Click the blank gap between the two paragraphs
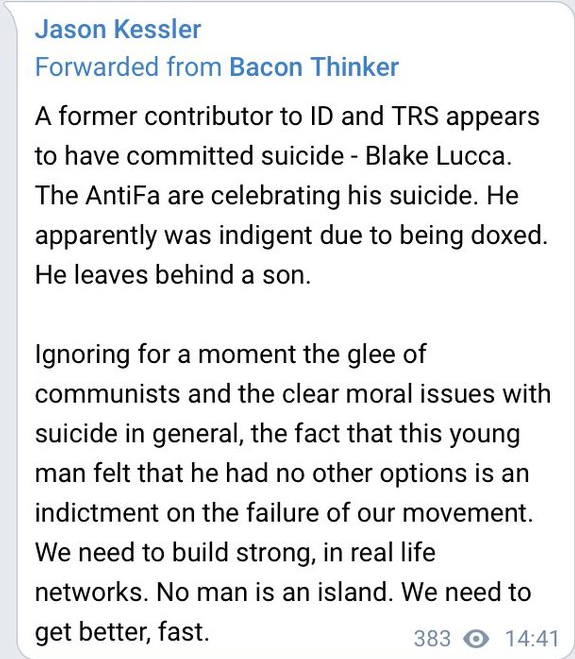This screenshot has height=659, width=575. [287, 314]
